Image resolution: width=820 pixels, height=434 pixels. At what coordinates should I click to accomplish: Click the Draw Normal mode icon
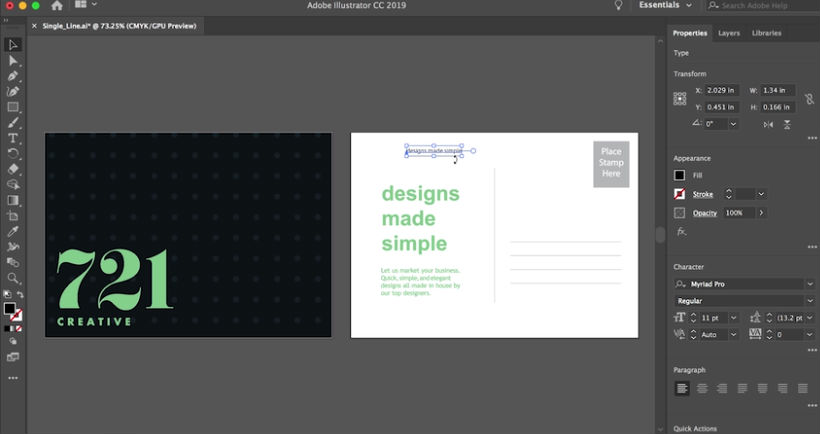coord(13,341)
